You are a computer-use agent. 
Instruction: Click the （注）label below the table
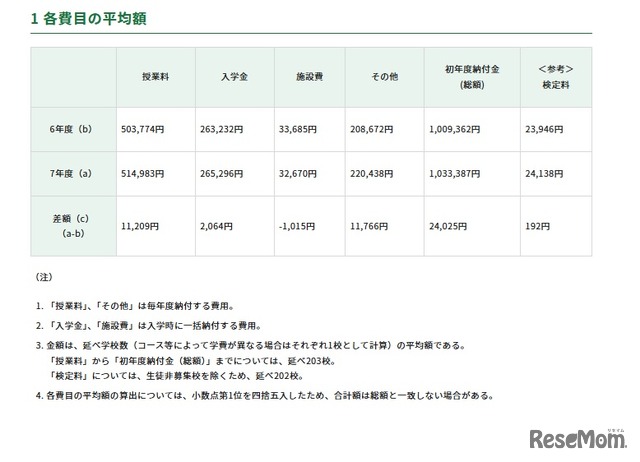[44, 277]
